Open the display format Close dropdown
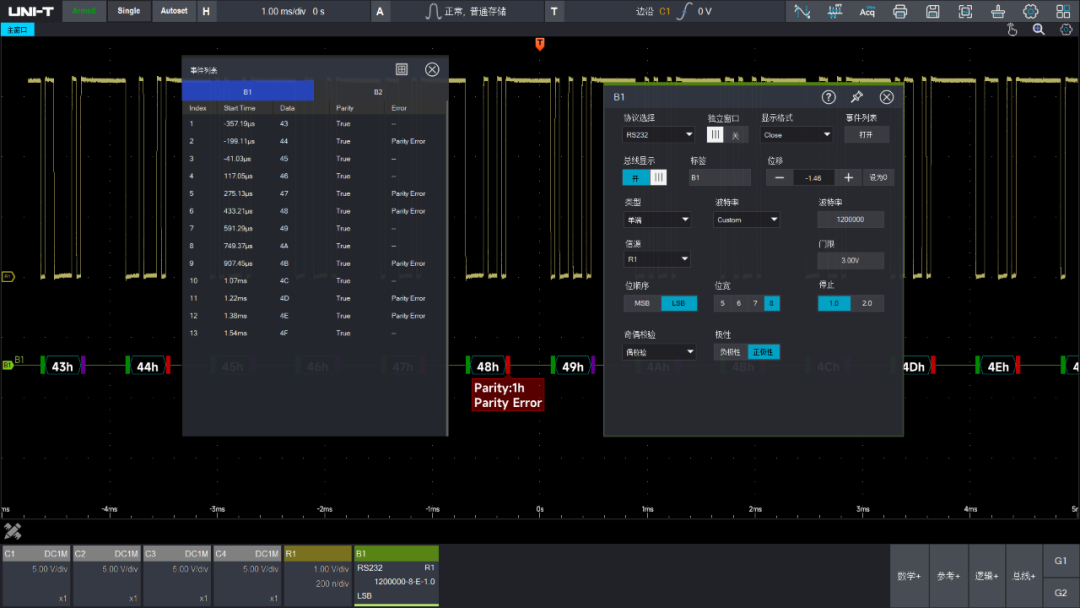 pyautogui.click(x=796, y=135)
